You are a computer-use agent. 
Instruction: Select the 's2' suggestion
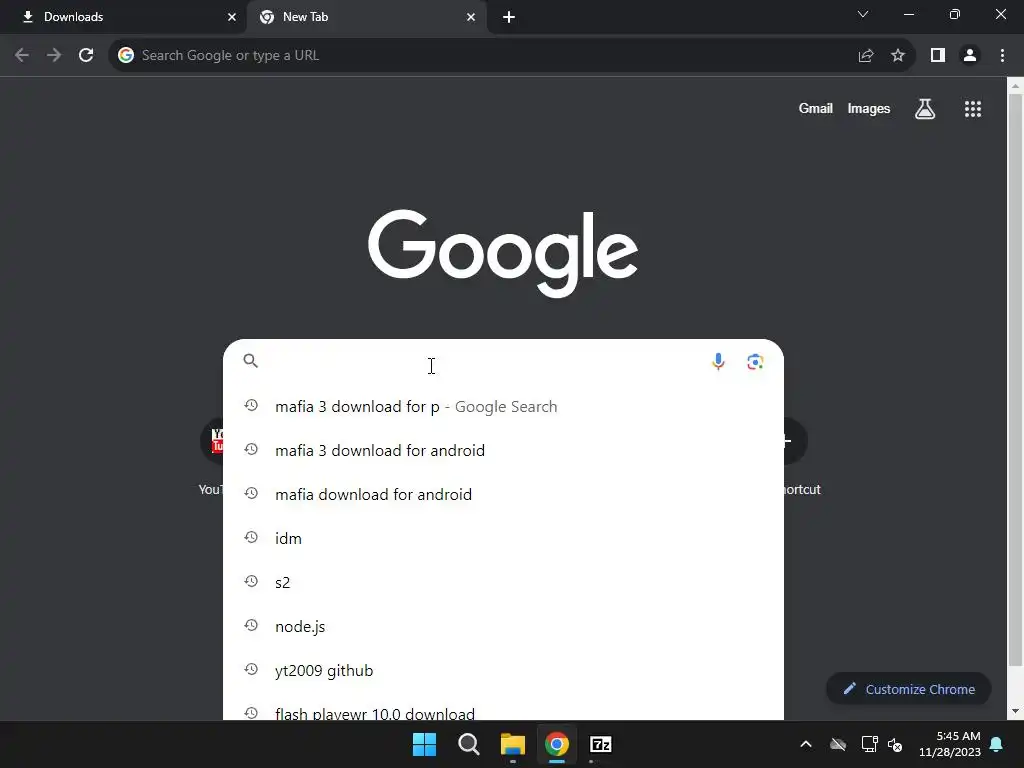click(503, 583)
